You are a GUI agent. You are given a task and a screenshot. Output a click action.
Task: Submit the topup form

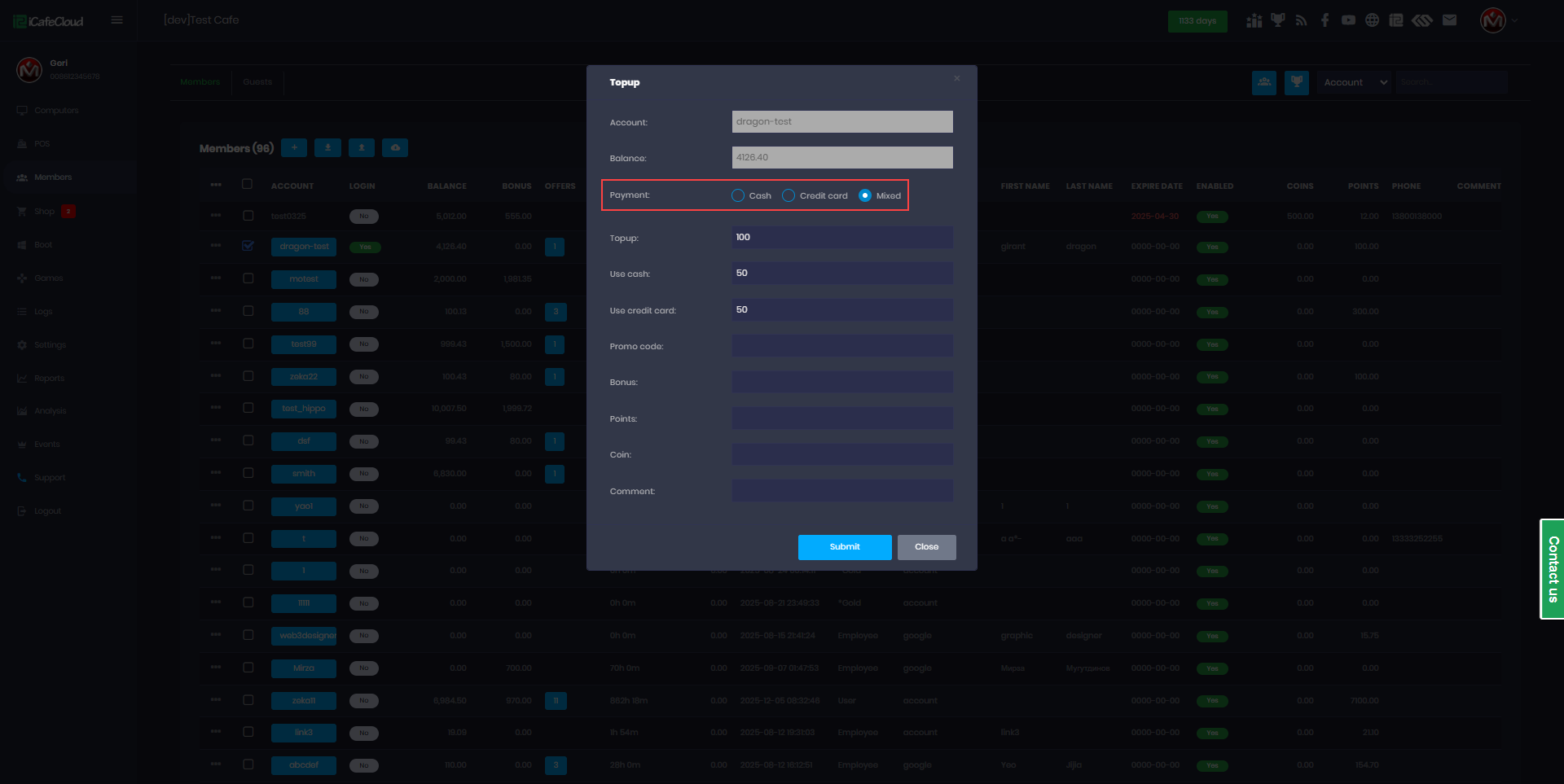tap(844, 547)
